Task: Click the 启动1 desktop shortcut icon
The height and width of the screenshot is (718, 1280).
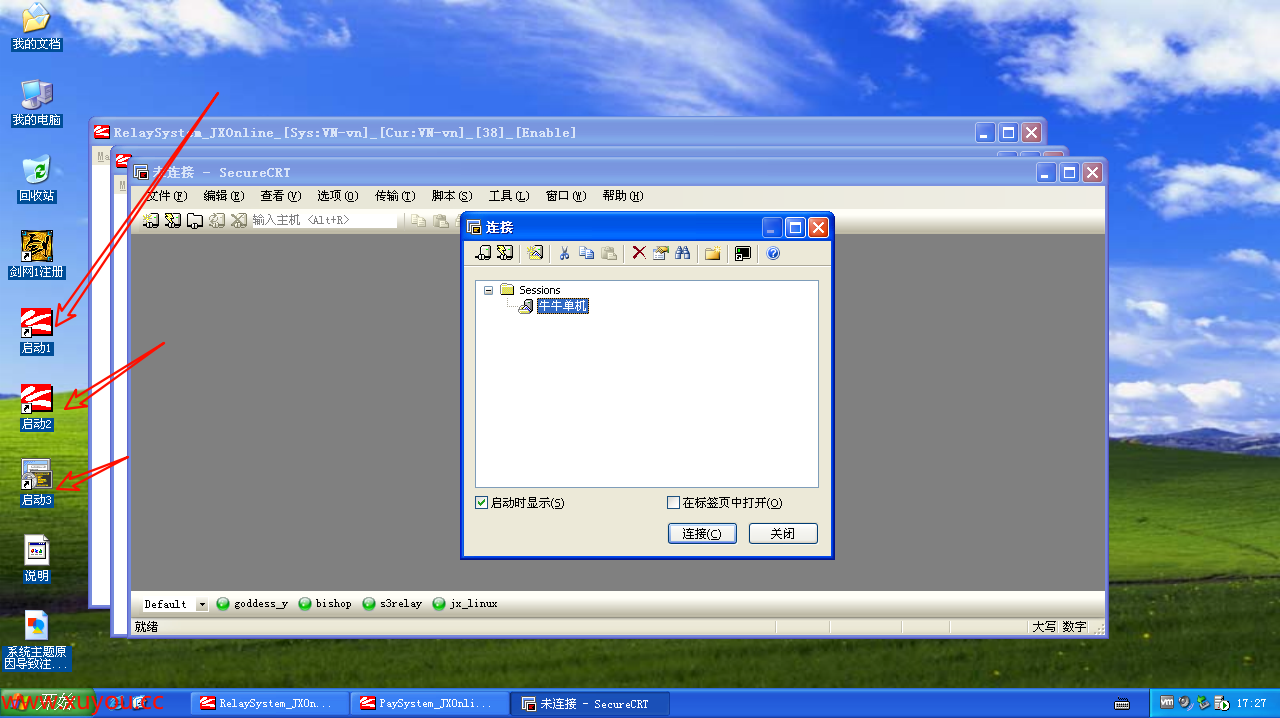Action: point(36,323)
